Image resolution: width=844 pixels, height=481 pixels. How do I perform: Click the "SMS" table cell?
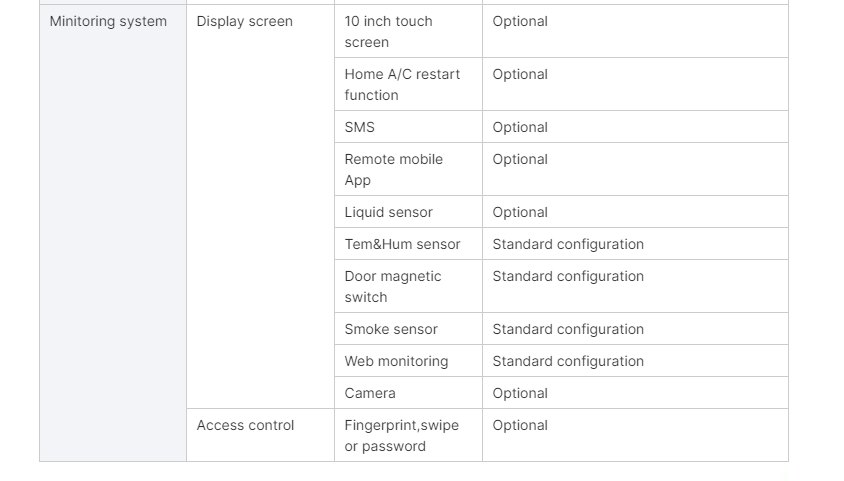[x=360, y=127]
